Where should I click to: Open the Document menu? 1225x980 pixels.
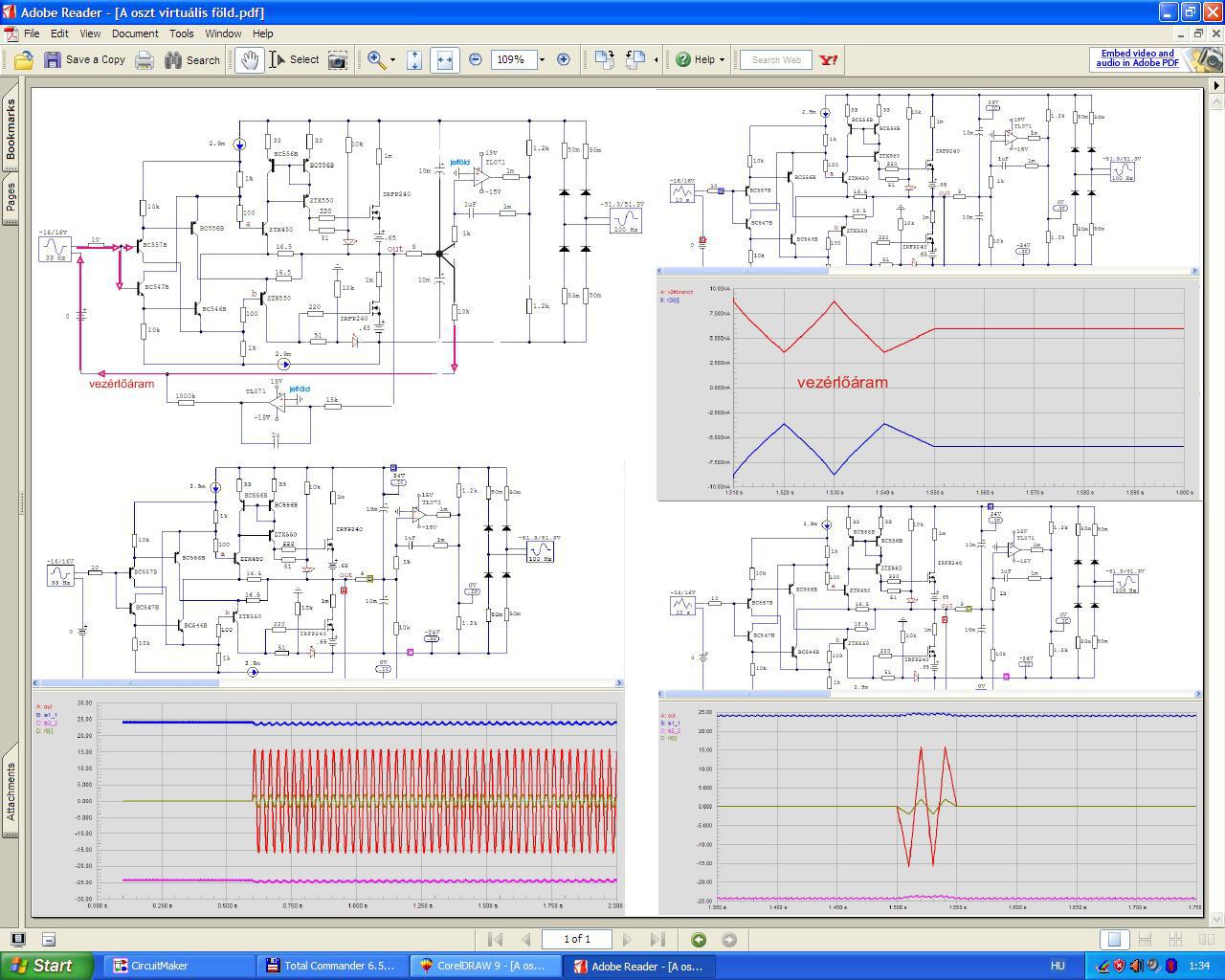[135, 33]
